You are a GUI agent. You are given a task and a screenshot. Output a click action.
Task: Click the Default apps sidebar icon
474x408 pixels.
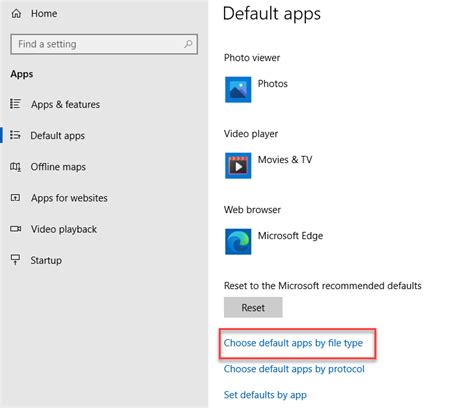(15, 135)
